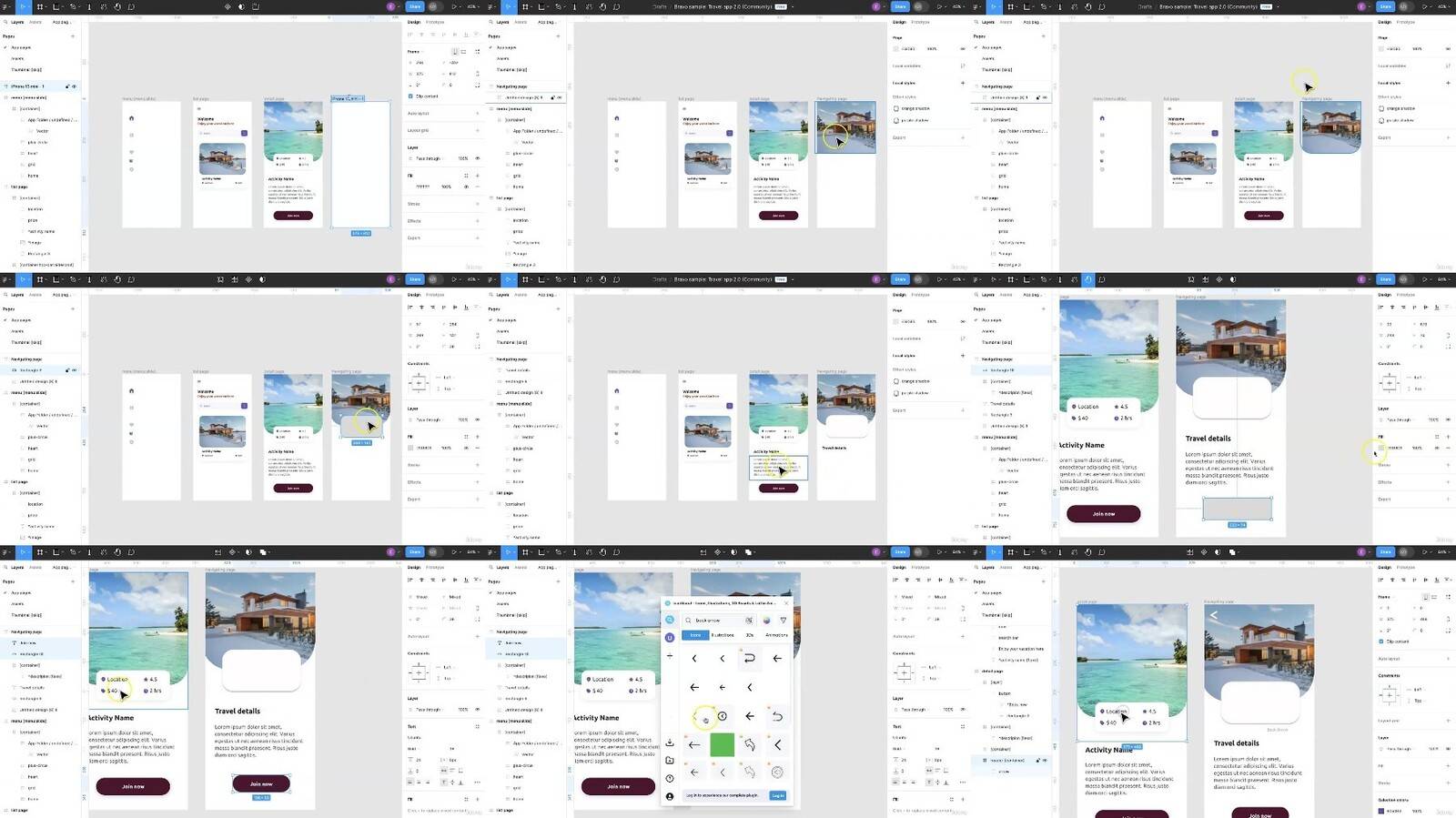Click the Log in button in the plugin
Viewport: 1456px width, 818px height.
(778, 795)
